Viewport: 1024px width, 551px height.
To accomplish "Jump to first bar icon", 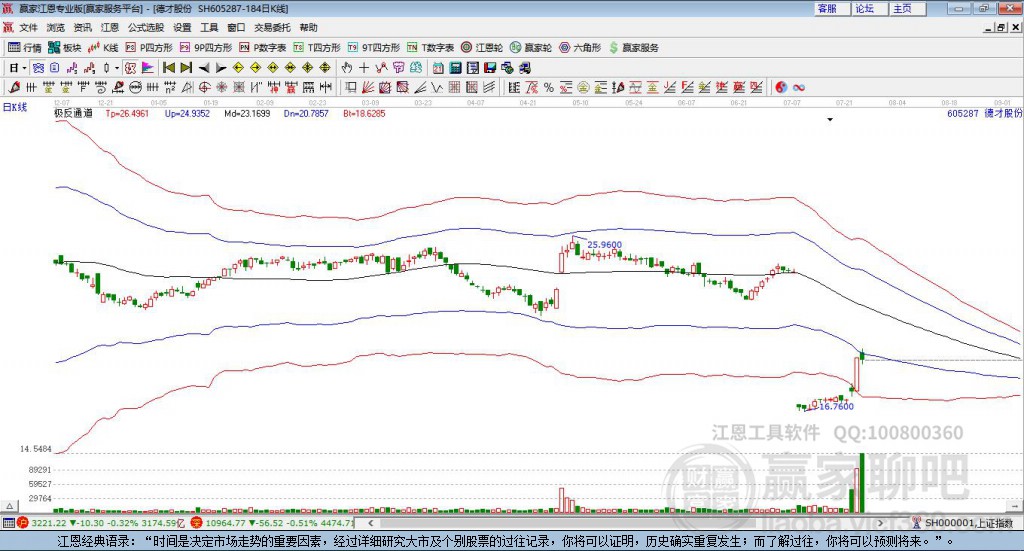I will (x=168, y=68).
